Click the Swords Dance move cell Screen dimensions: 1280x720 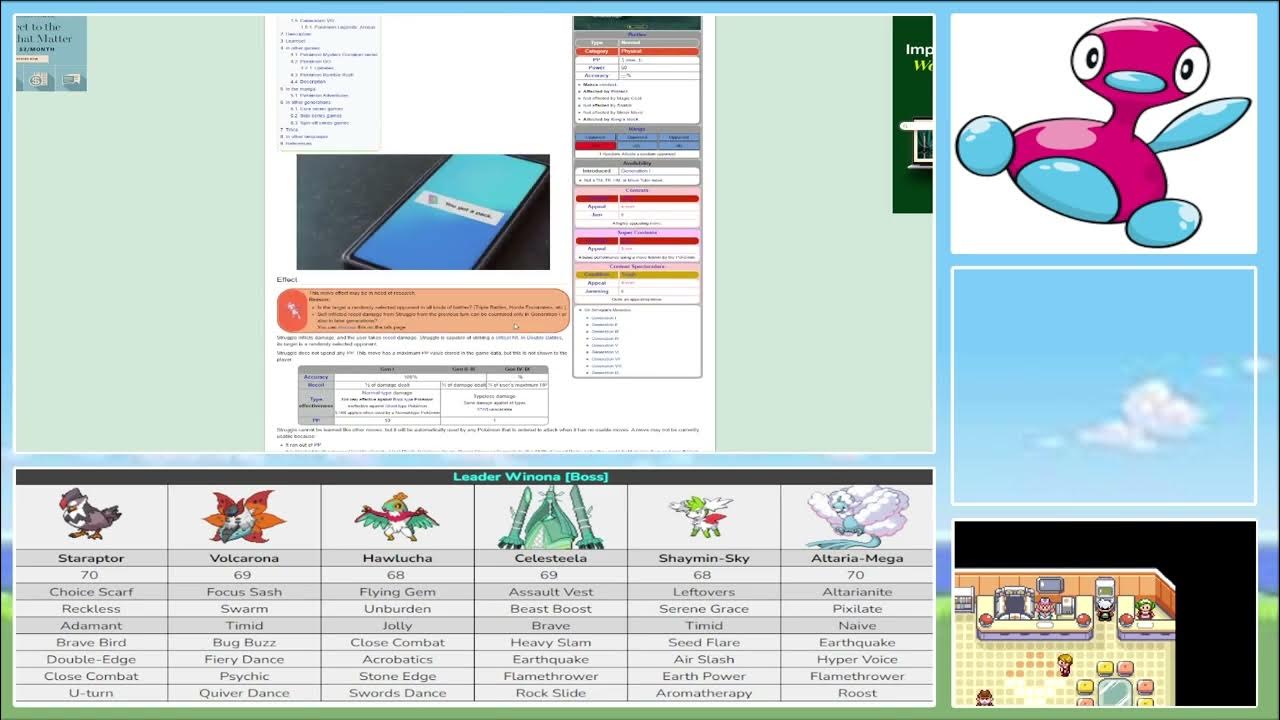click(397, 693)
